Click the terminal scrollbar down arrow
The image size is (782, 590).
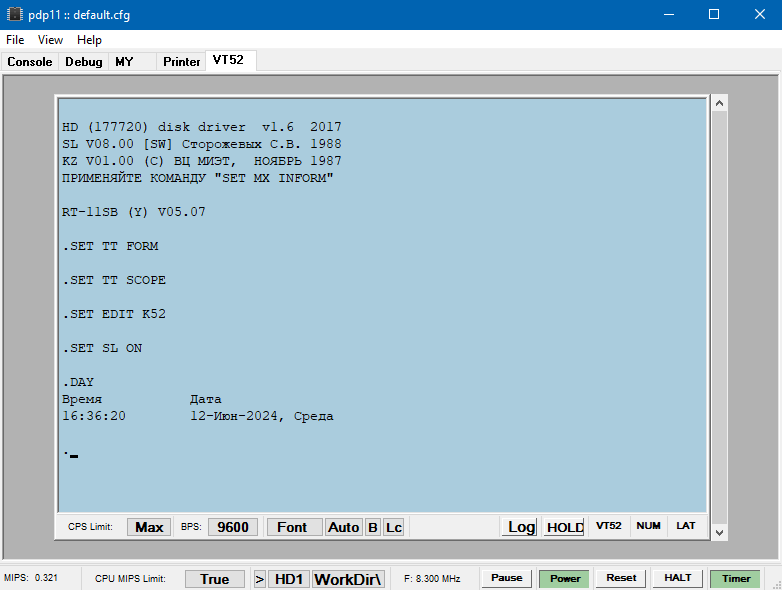[719, 532]
